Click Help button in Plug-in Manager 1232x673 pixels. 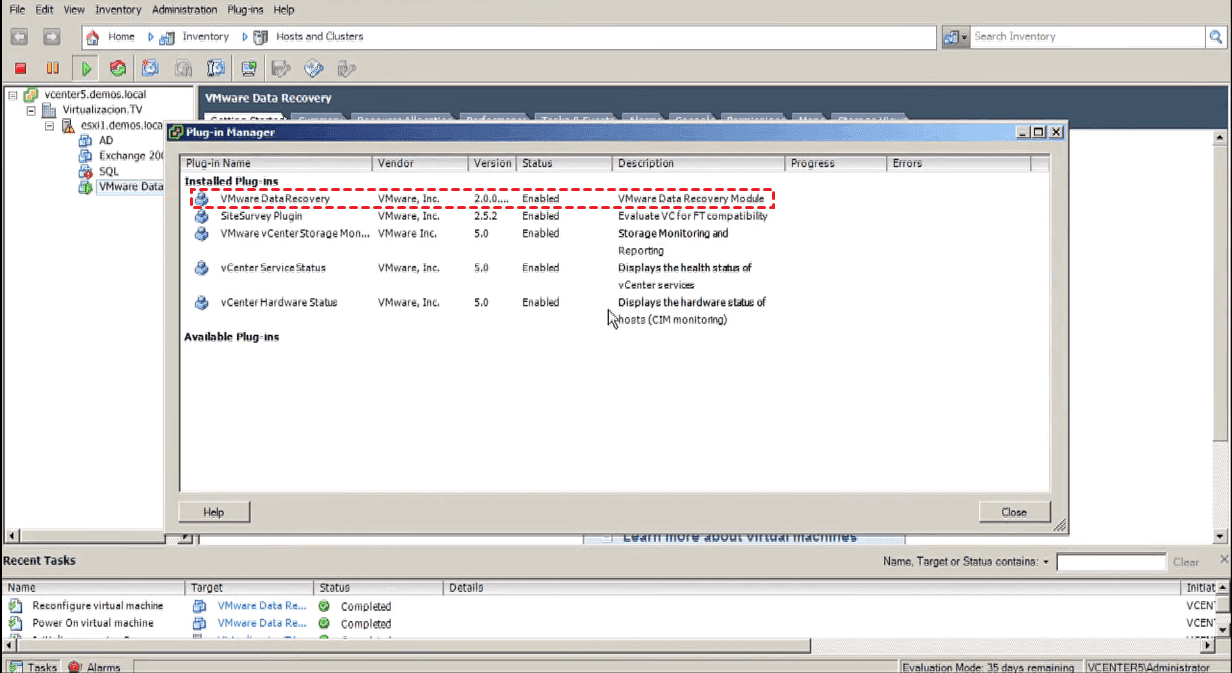click(x=214, y=512)
